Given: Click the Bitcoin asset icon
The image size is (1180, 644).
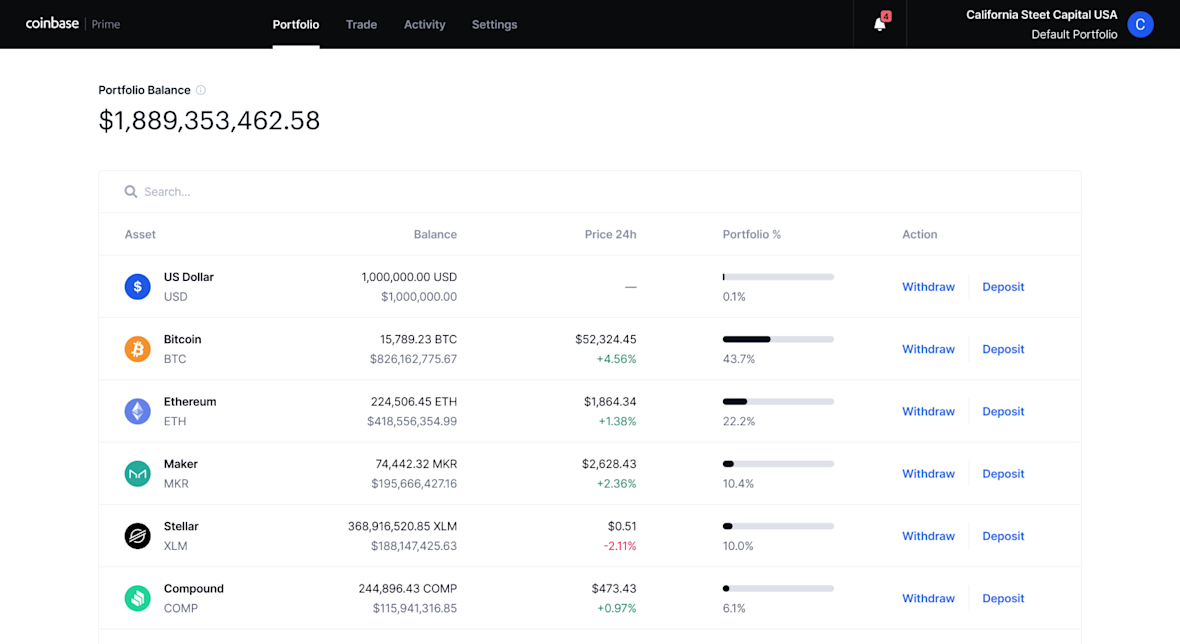Looking at the screenshot, I should click(x=138, y=349).
